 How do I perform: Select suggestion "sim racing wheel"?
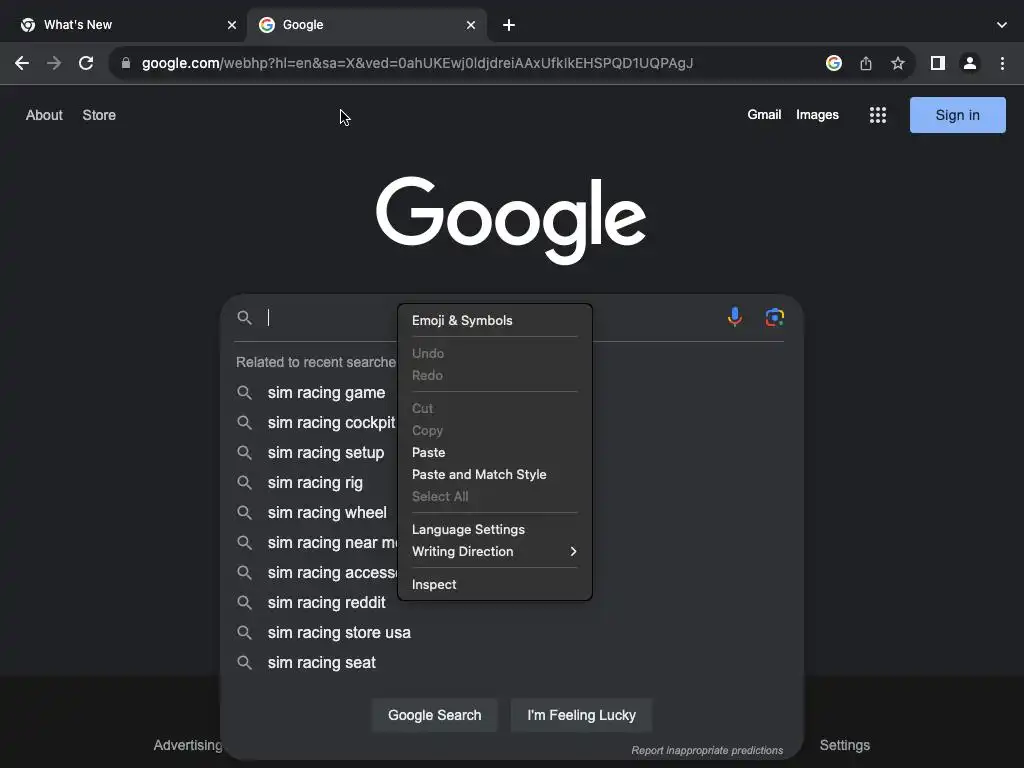[x=327, y=513]
